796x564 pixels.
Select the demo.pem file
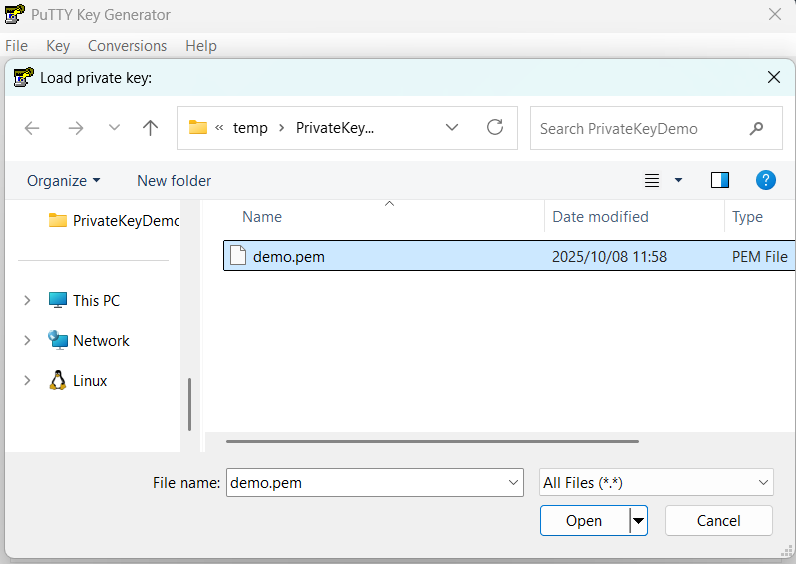[x=288, y=256]
